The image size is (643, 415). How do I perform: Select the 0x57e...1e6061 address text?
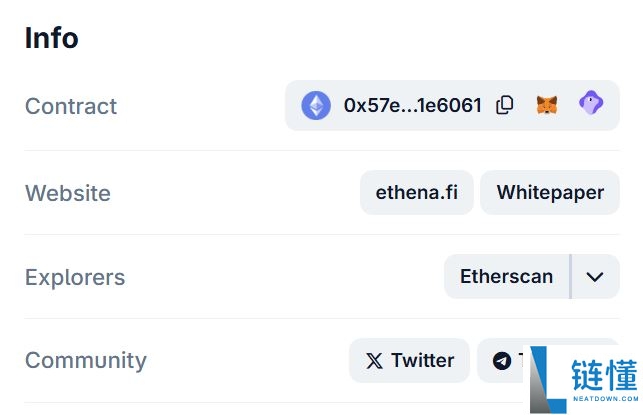point(413,105)
